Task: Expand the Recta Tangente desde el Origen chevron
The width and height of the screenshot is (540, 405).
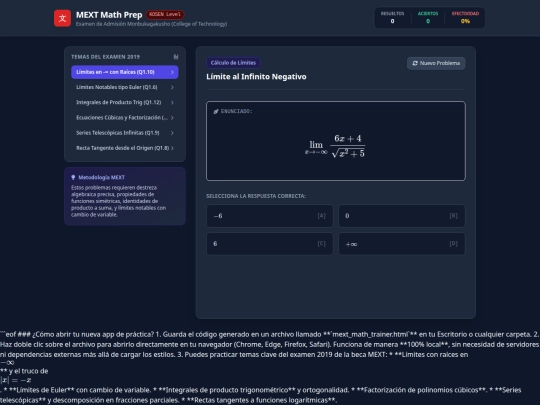Action: coord(172,148)
